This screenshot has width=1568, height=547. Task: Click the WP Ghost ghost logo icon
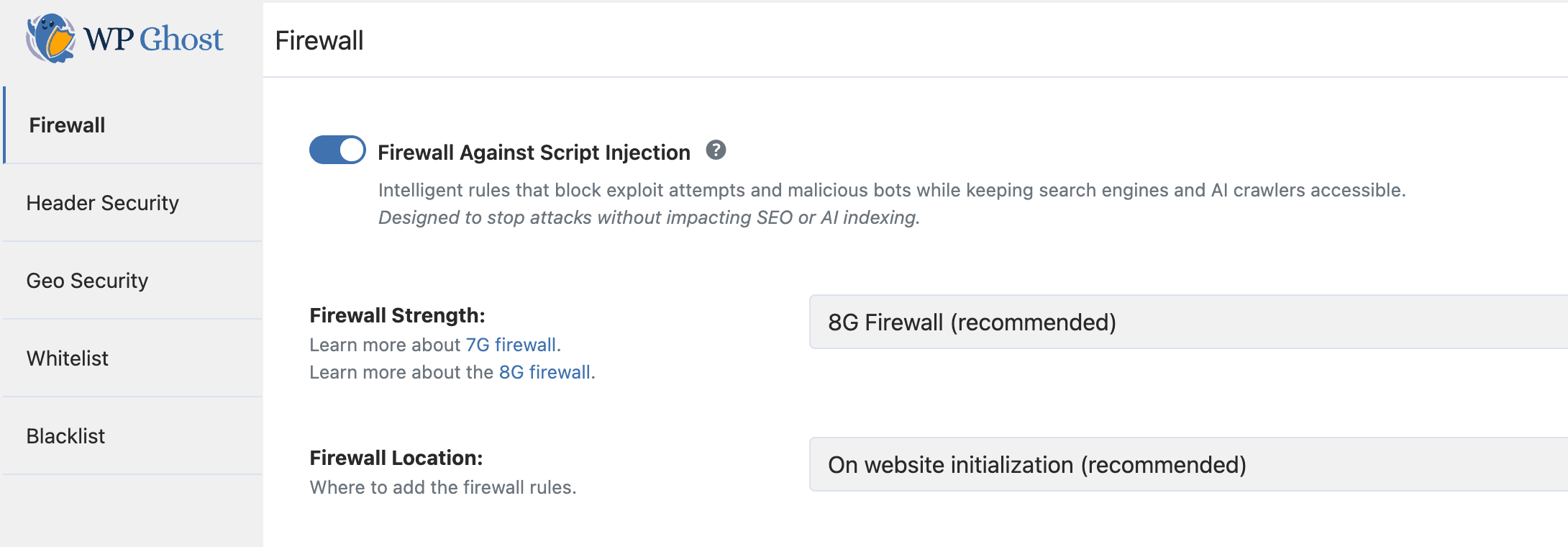(x=50, y=38)
